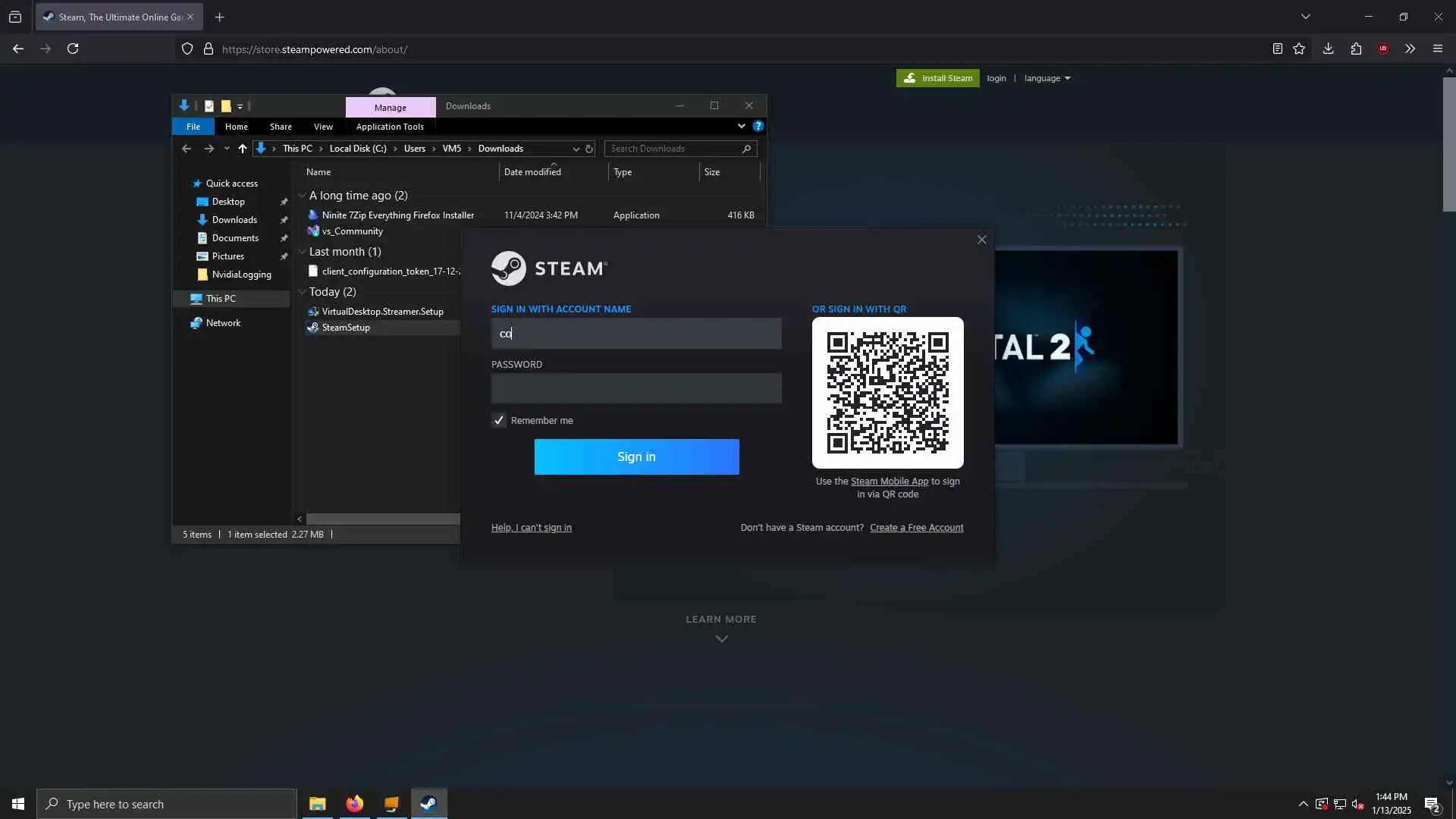Reload the Steam page
The height and width of the screenshot is (819, 1456).
click(73, 49)
